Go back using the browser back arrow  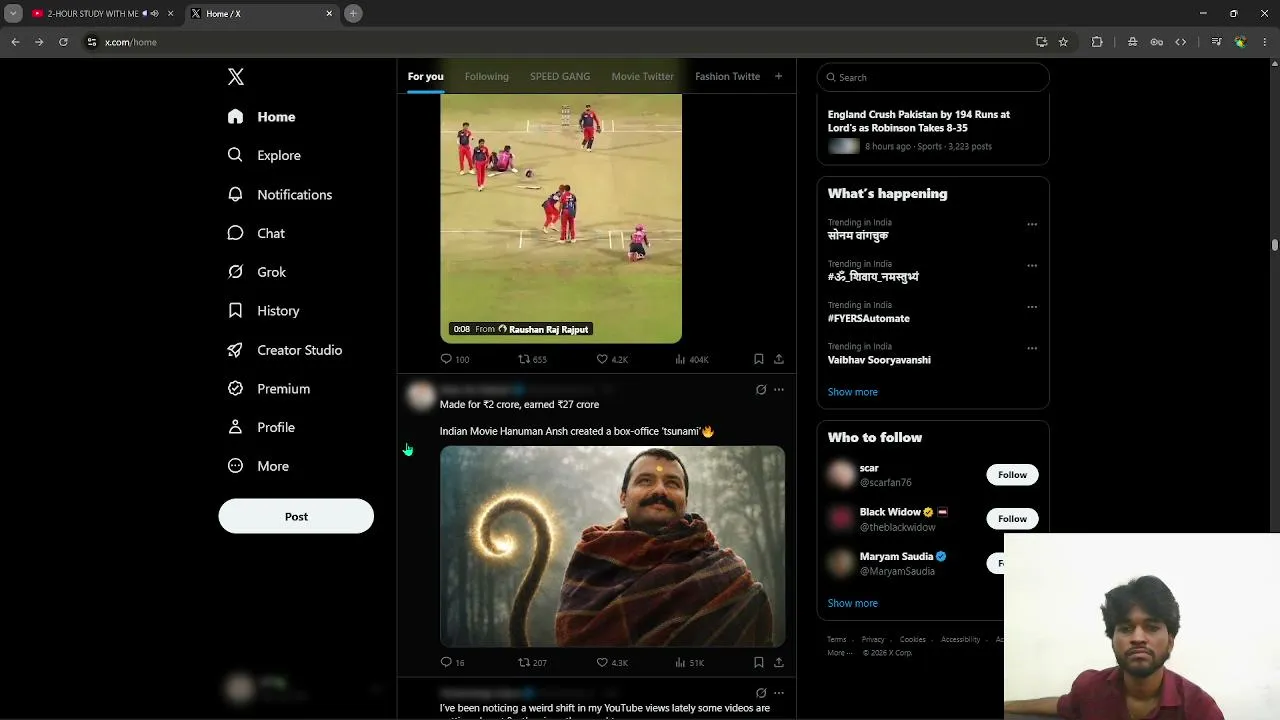pyautogui.click(x=15, y=42)
